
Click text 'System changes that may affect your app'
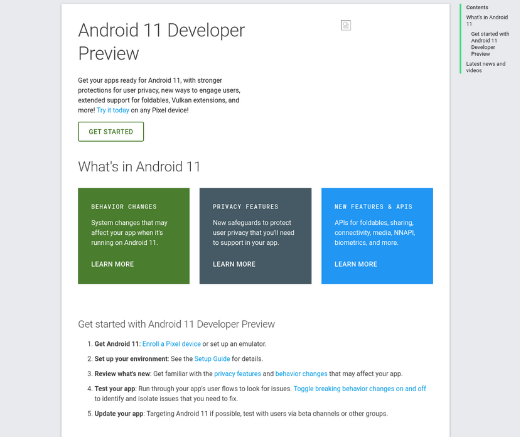pos(129,228)
